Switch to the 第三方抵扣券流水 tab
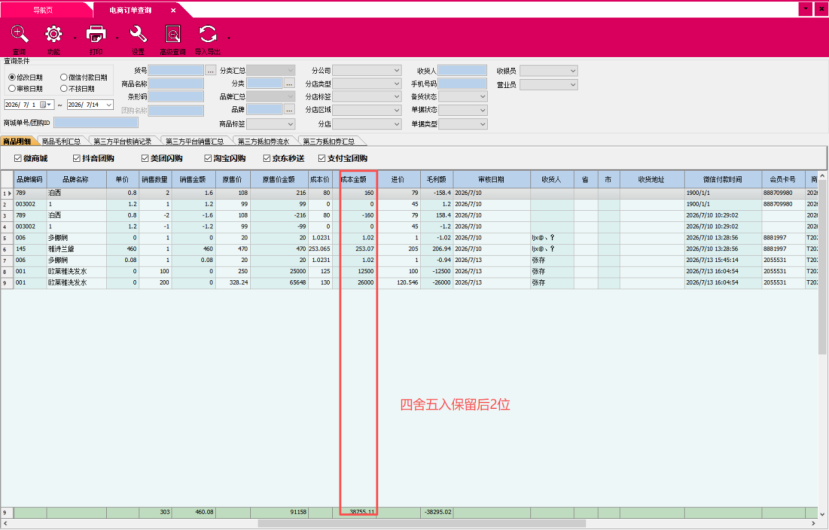829x530 pixels. tap(263, 141)
